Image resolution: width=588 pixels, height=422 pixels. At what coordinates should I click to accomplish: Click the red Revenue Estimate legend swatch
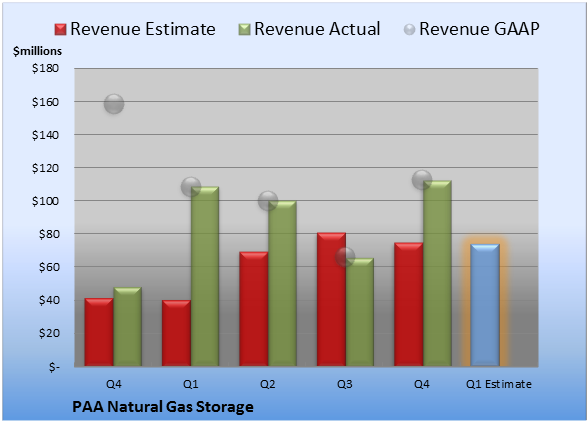coord(60,29)
